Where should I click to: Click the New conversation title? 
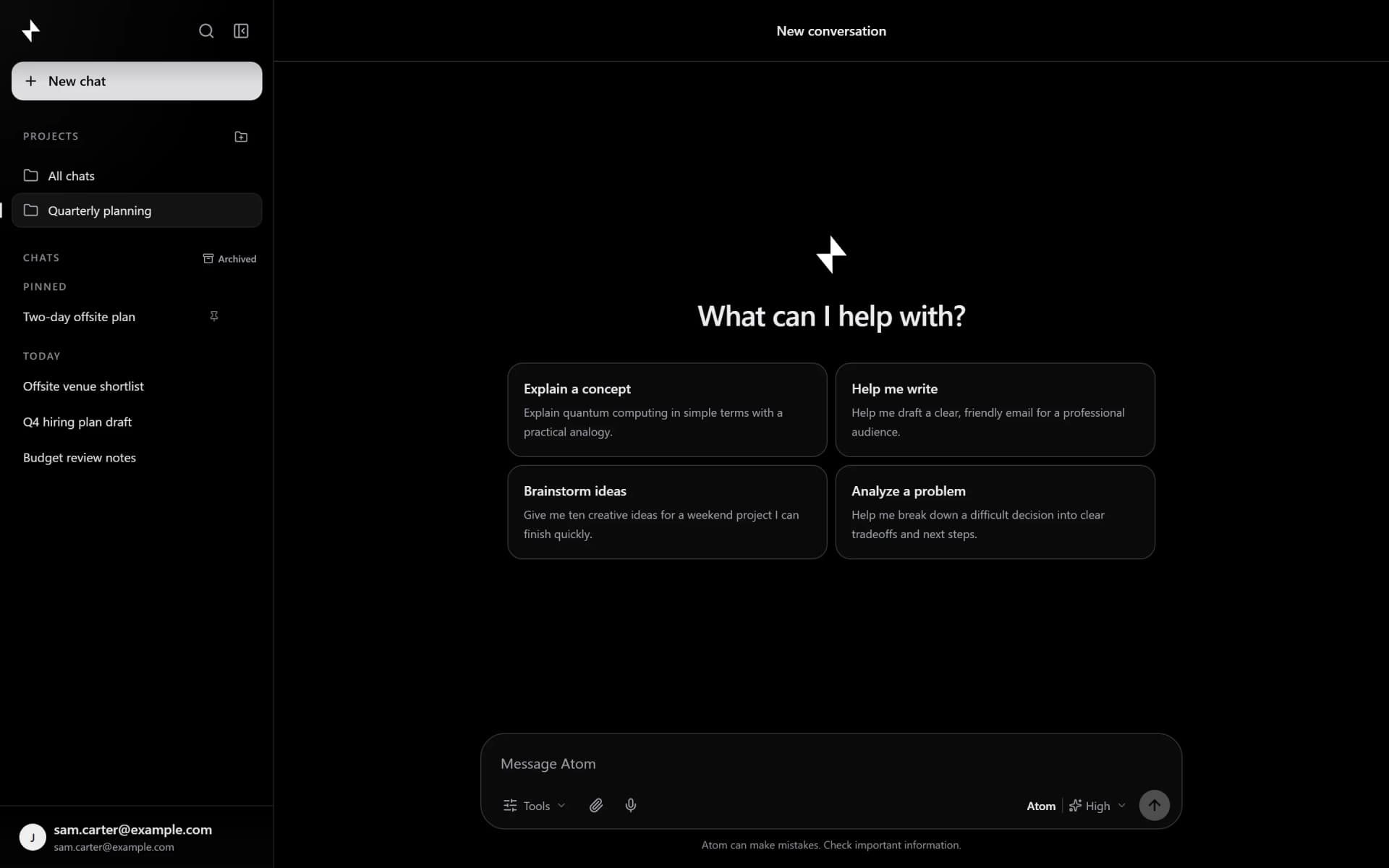click(x=831, y=31)
